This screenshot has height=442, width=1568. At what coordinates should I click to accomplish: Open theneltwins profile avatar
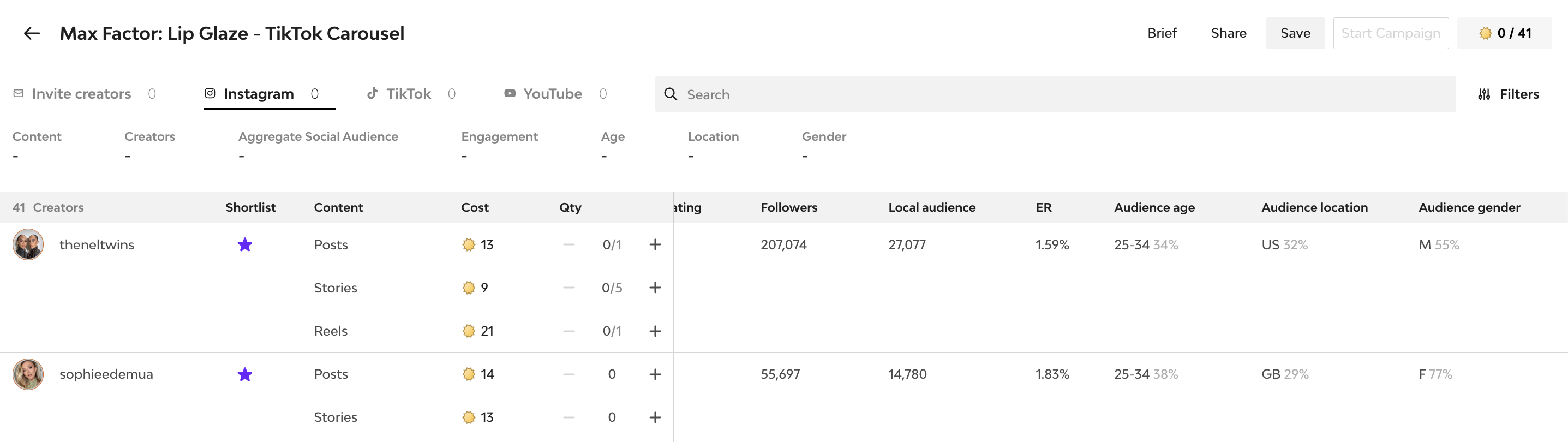28,244
